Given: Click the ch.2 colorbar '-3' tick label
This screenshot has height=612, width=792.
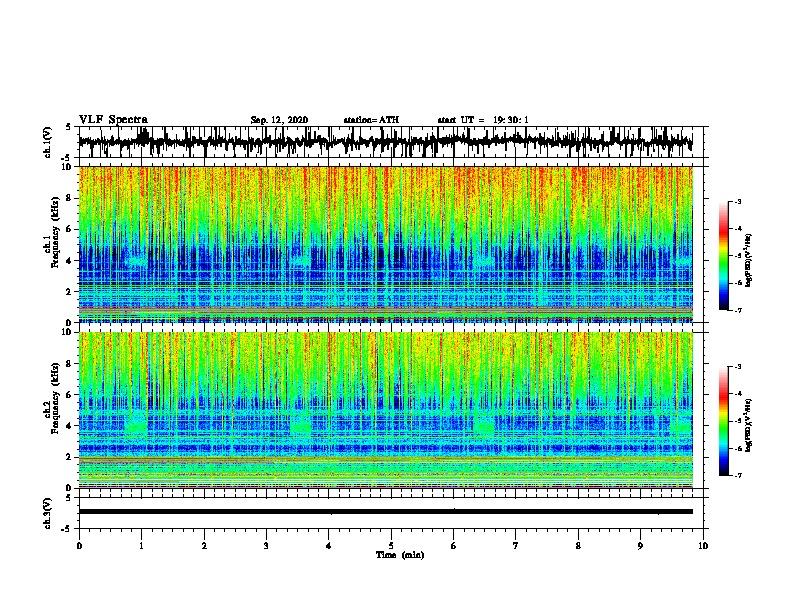Looking at the screenshot, I should (738, 367).
